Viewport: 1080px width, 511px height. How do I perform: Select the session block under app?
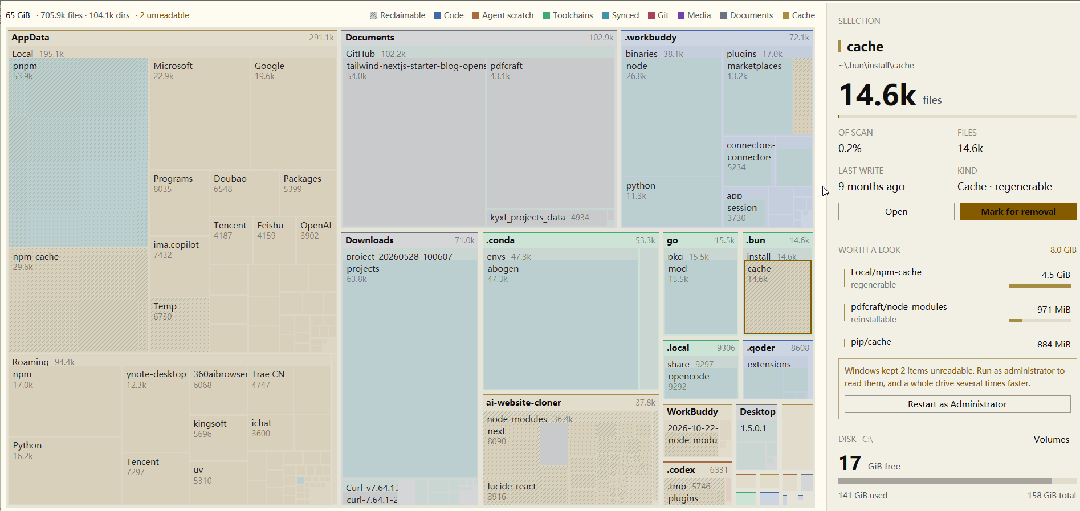[x=745, y=213]
